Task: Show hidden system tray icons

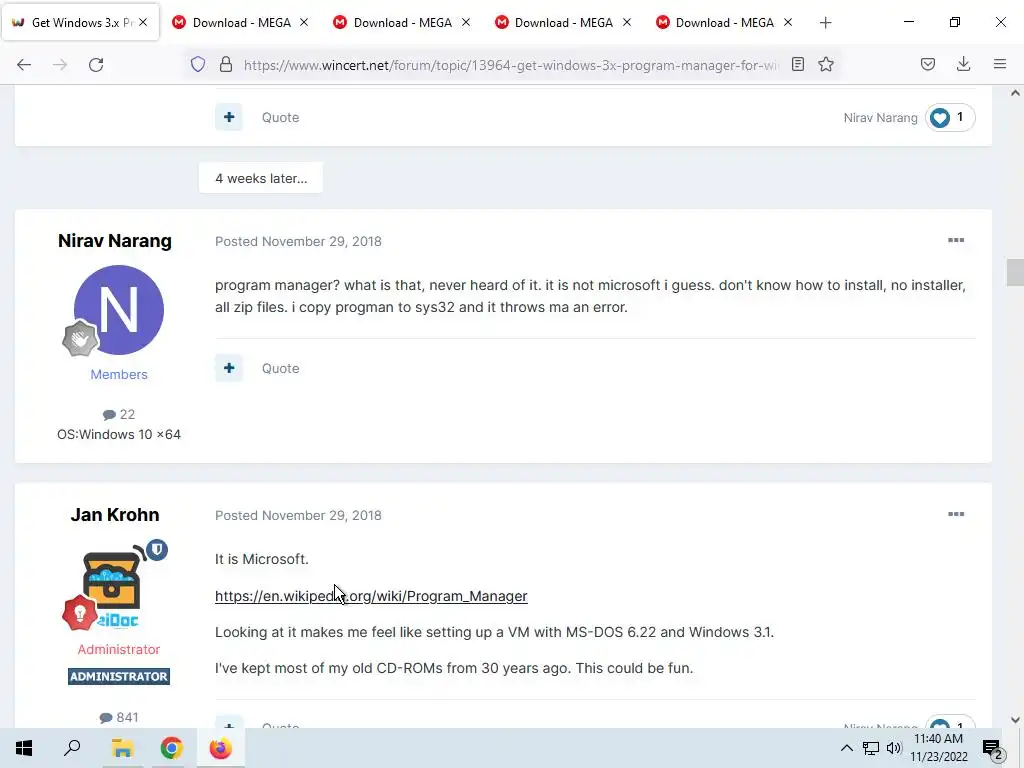Action: point(846,748)
